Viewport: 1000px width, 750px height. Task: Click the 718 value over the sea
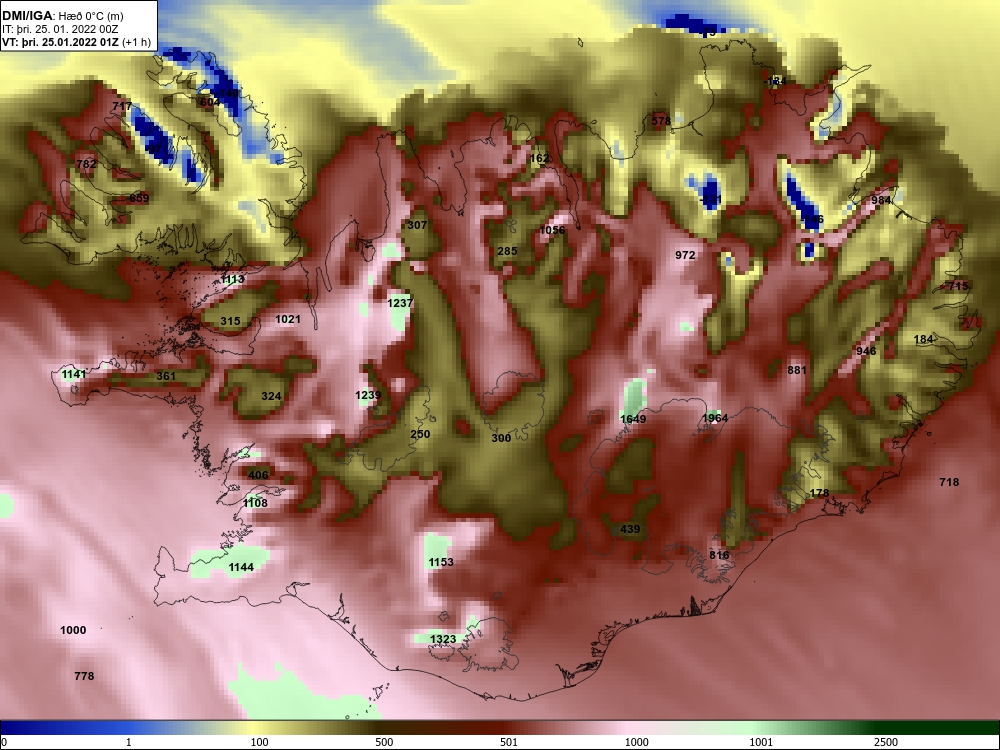coord(949,482)
